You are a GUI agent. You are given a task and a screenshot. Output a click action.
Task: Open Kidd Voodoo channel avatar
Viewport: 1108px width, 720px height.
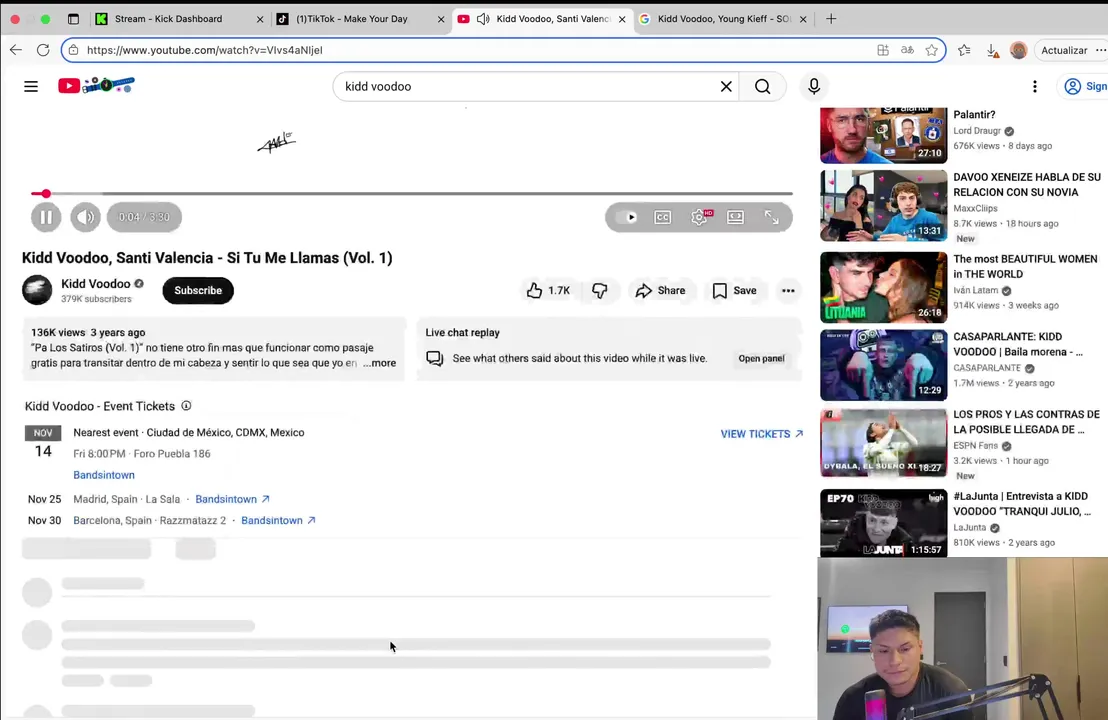coord(37,290)
